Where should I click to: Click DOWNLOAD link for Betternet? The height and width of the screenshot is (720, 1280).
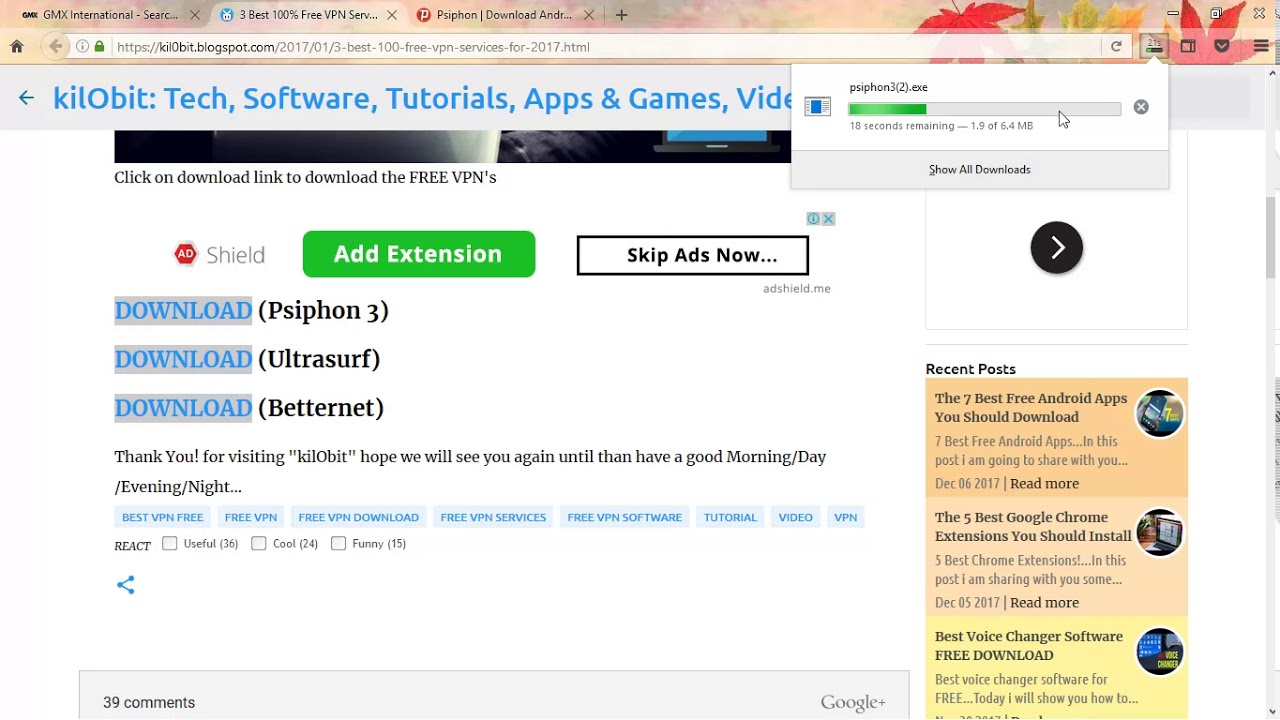pyautogui.click(x=183, y=408)
